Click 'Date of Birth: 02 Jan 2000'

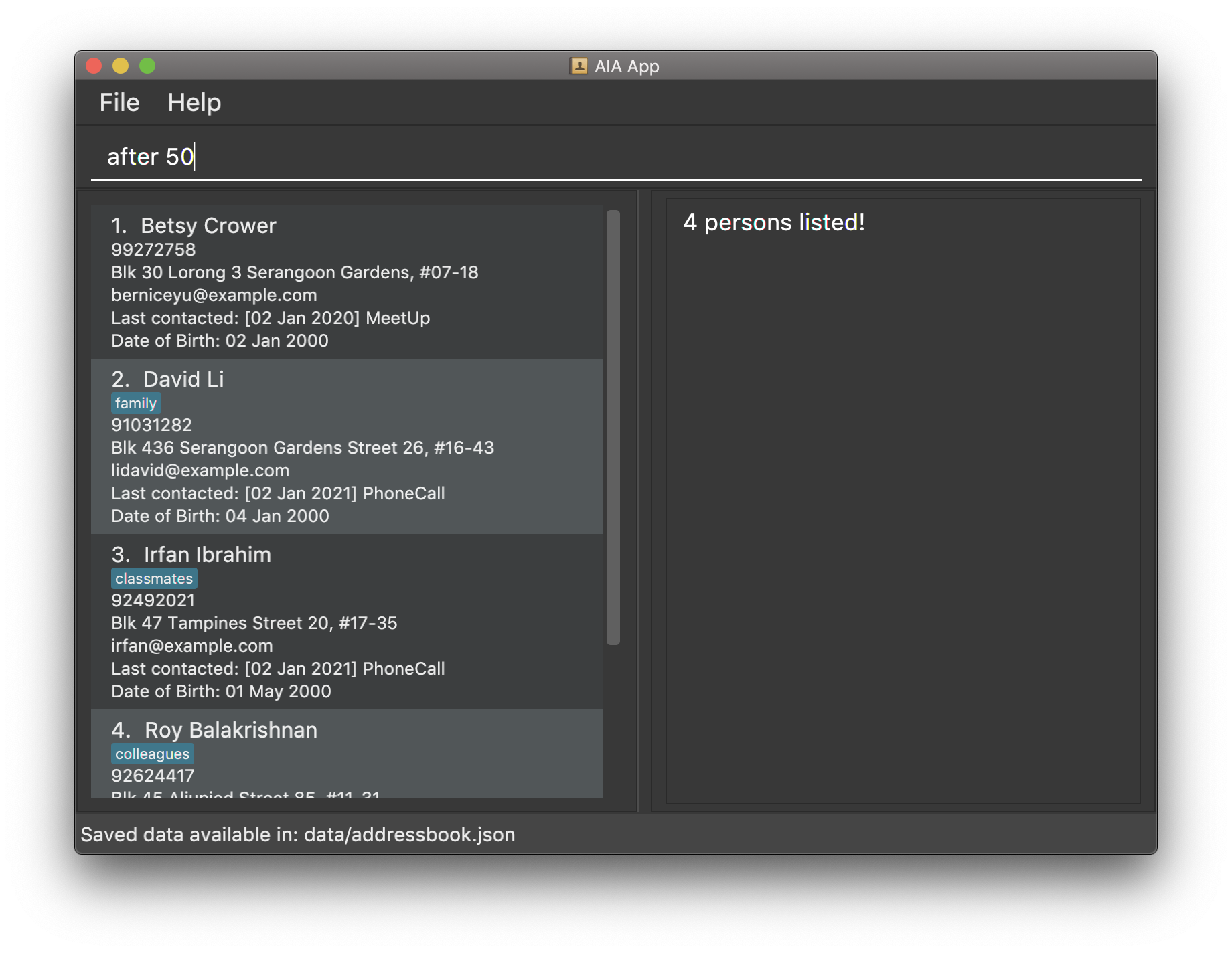(220, 341)
